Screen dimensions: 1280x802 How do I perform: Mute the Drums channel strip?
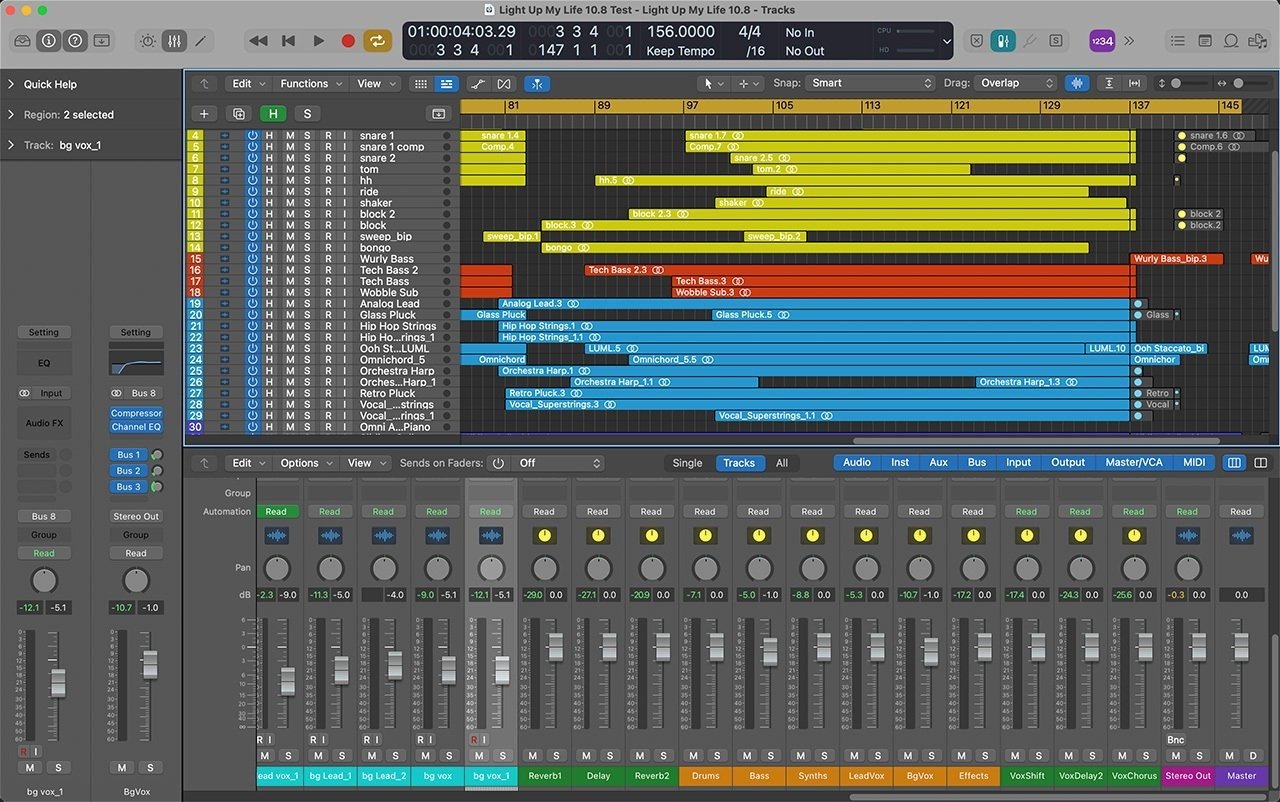point(692,756)
